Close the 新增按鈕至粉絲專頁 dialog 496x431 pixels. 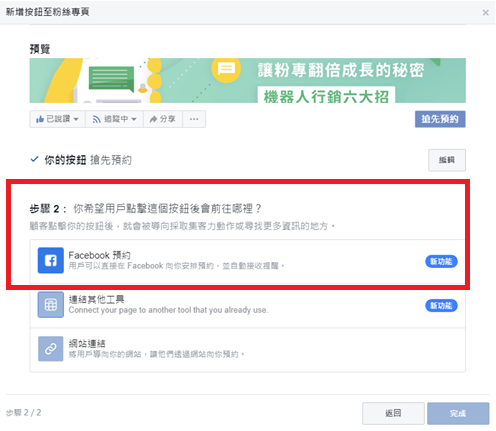[x=485, y=13]
